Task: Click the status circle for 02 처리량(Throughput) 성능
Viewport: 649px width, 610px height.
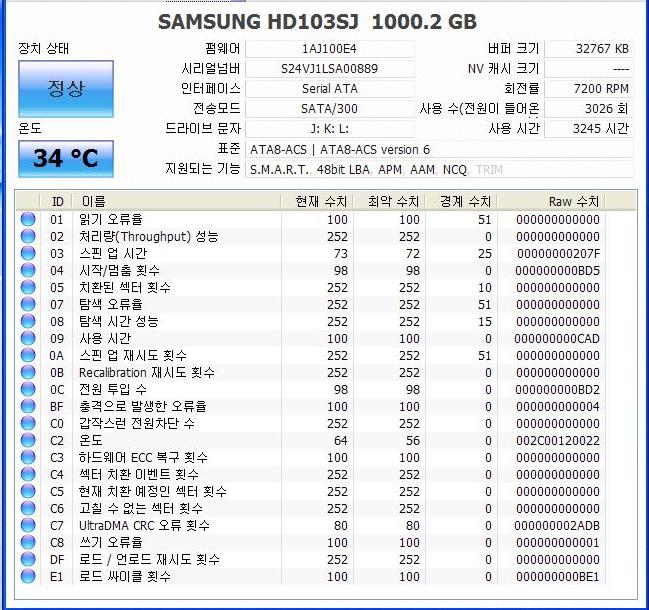Action: 28,236
